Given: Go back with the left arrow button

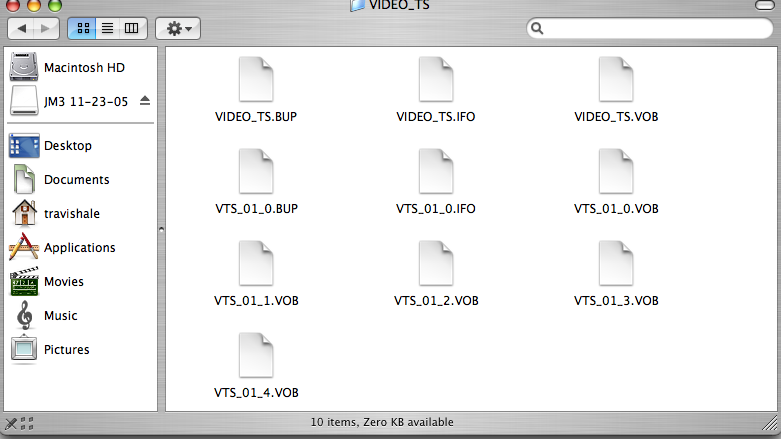Looking at the screenshot, I should coord(21,28).
